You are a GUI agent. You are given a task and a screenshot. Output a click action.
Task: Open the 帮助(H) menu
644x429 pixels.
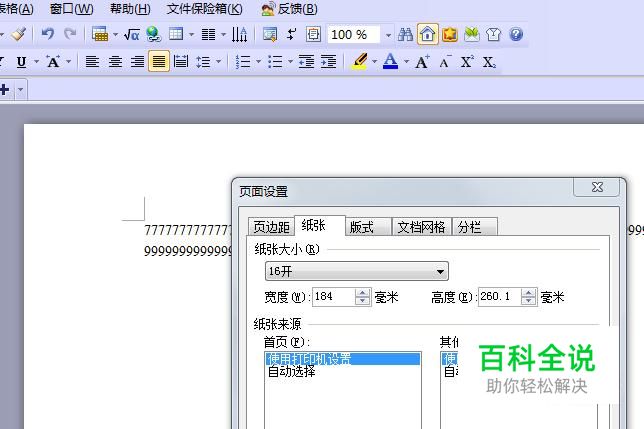pyautogui.click(x=131, y=9)
